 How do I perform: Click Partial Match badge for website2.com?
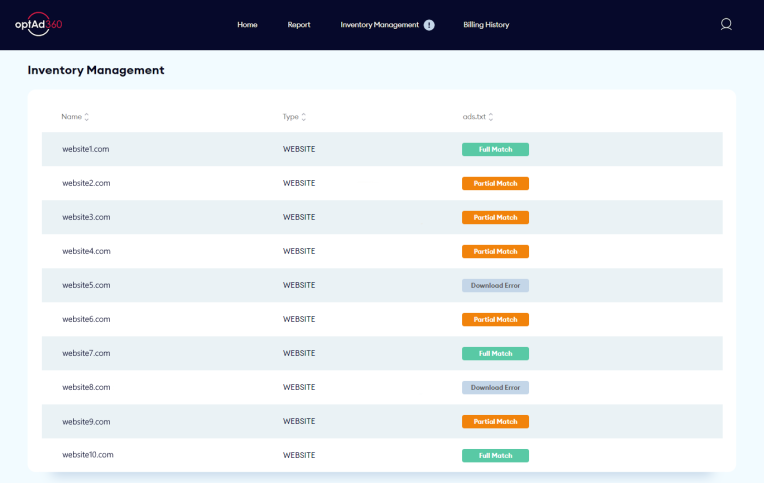tap(495, 183)
